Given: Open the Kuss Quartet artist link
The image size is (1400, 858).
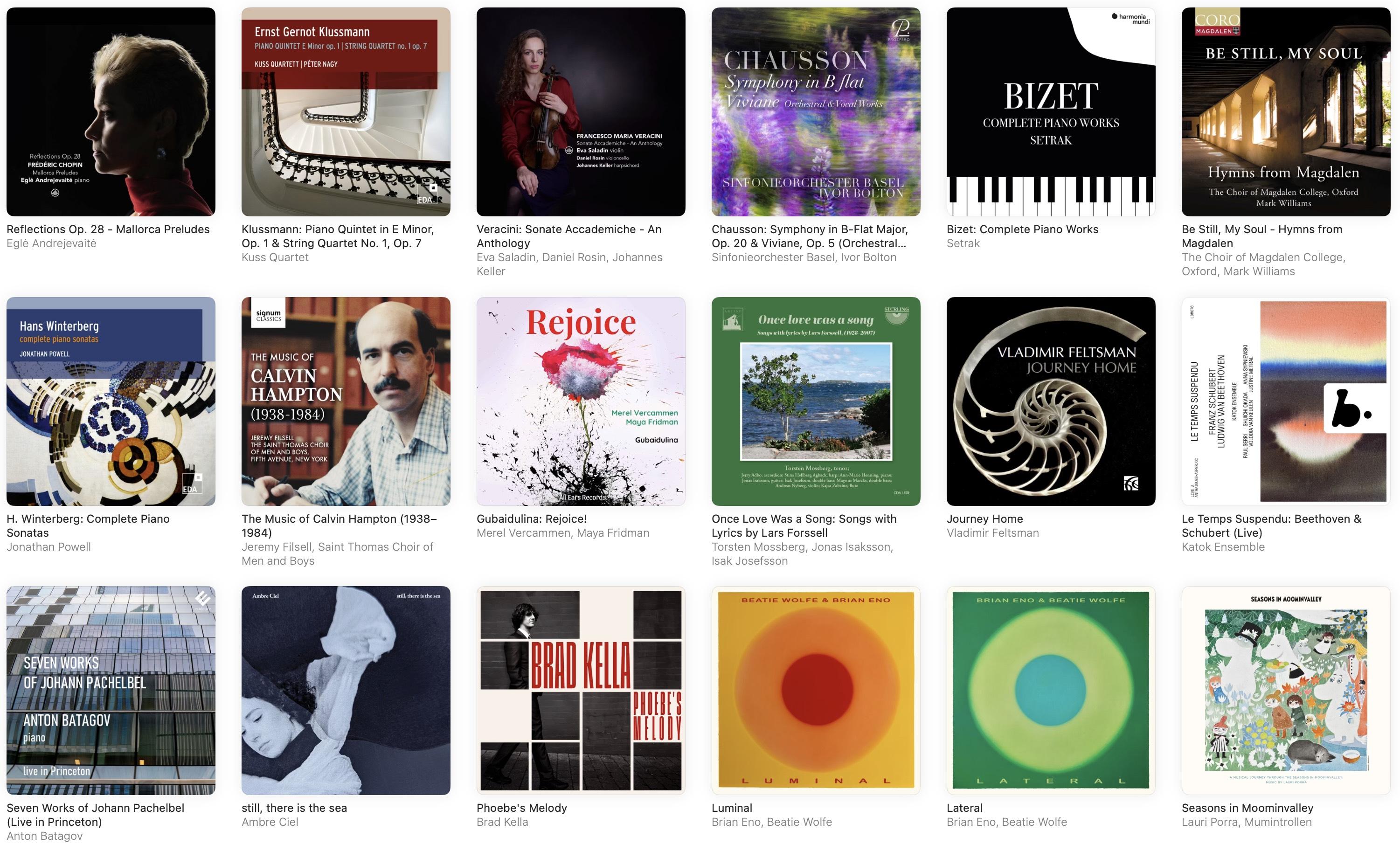Looking at the screenshot, I should click(x=275, y=257).
